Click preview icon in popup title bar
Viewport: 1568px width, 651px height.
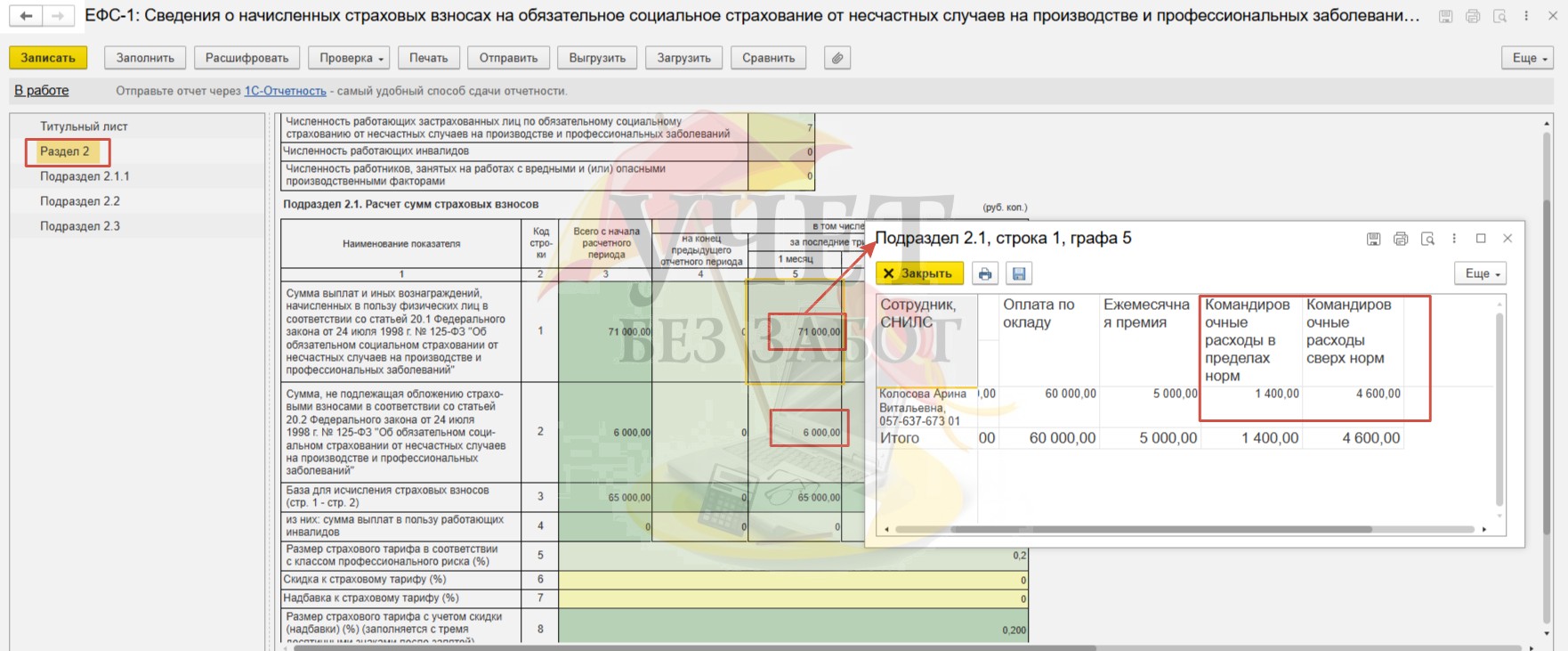[x=1427, y=239]
